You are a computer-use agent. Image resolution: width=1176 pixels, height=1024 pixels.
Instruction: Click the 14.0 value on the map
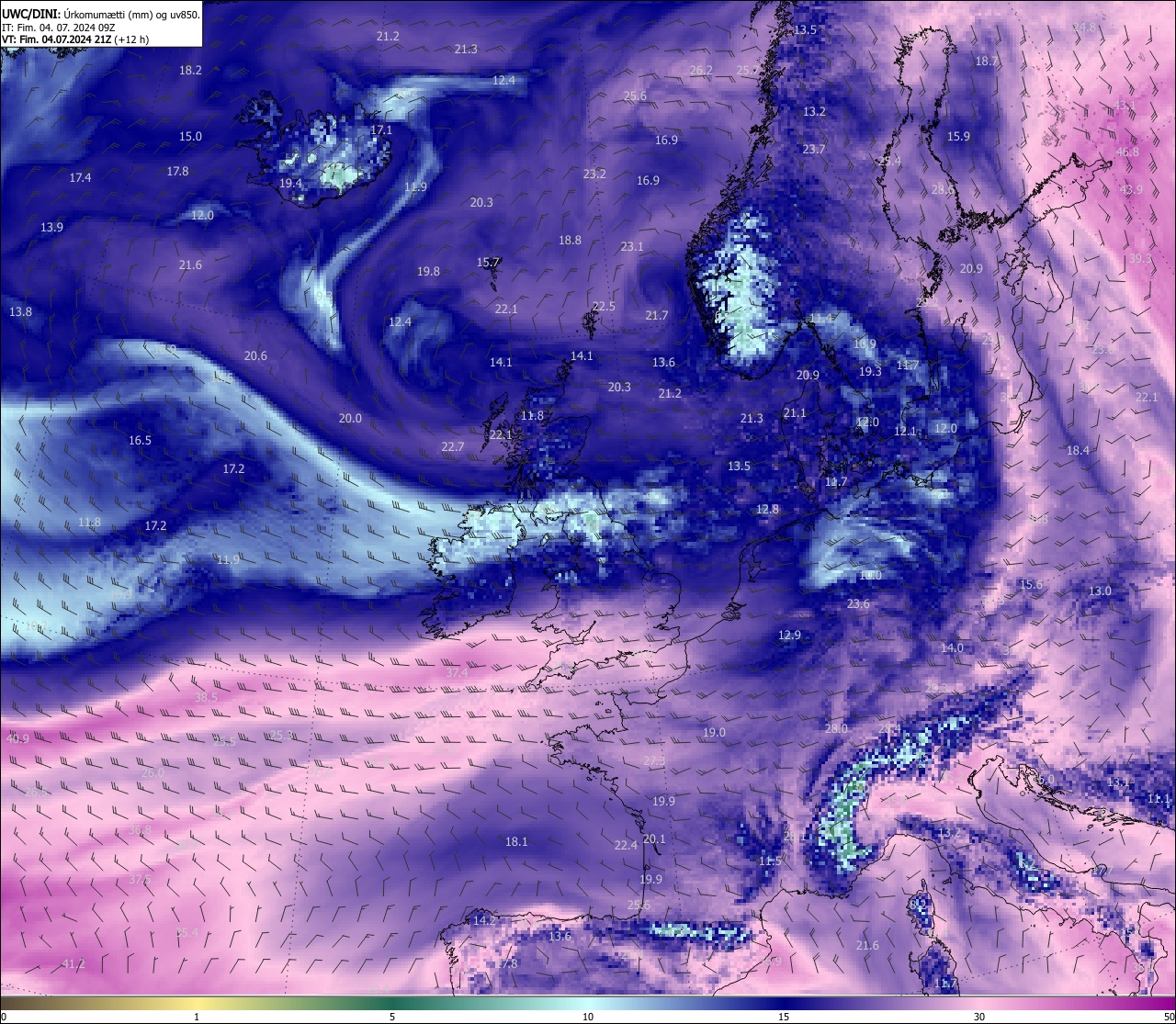click(952, 647)
